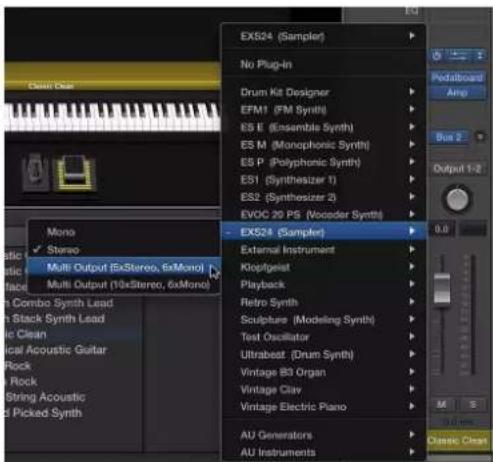Solo the channel with the S button
This screenshot has width=493, height=462.
(473, 404)
